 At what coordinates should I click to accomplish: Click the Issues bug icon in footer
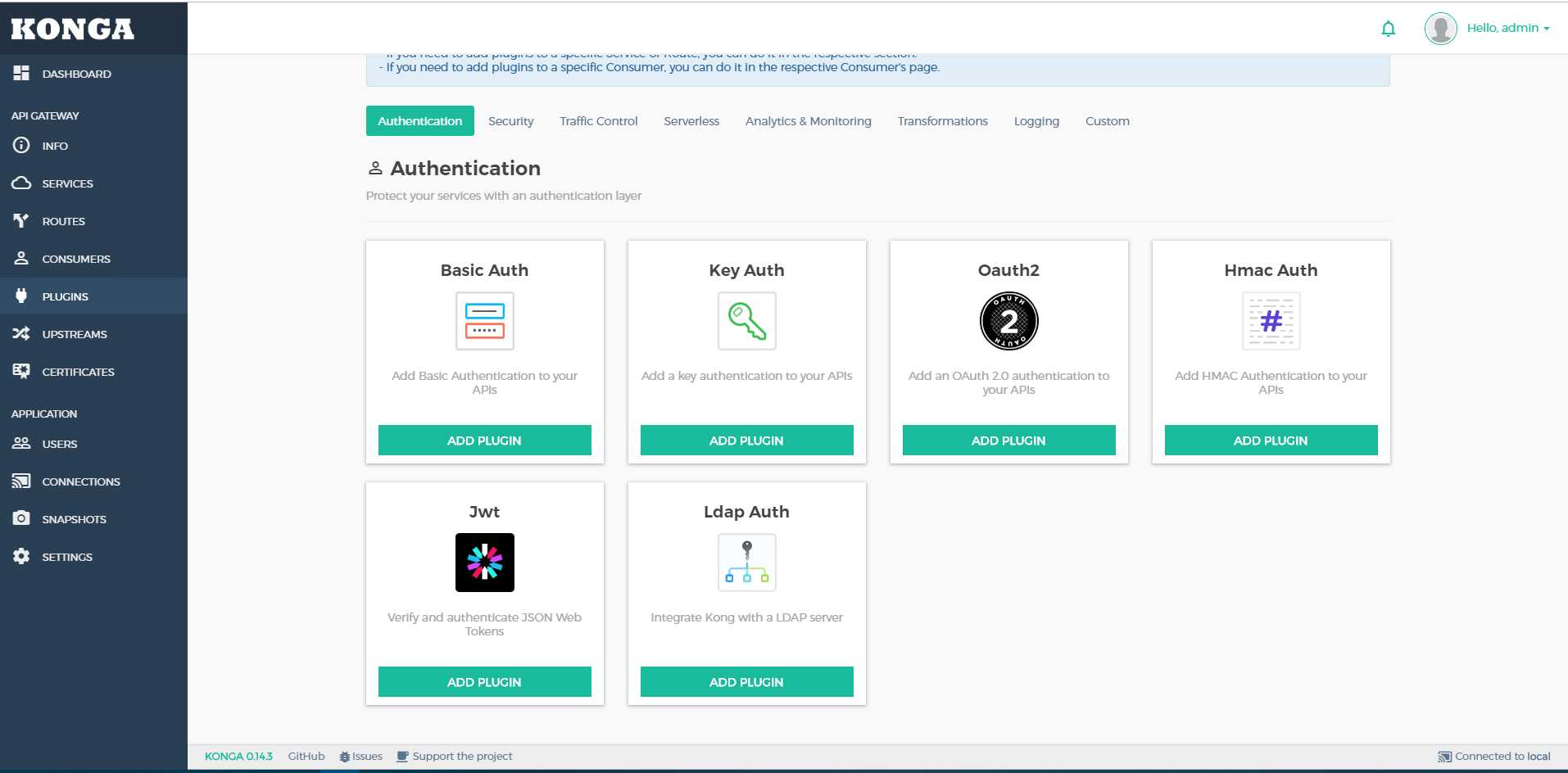345,757
